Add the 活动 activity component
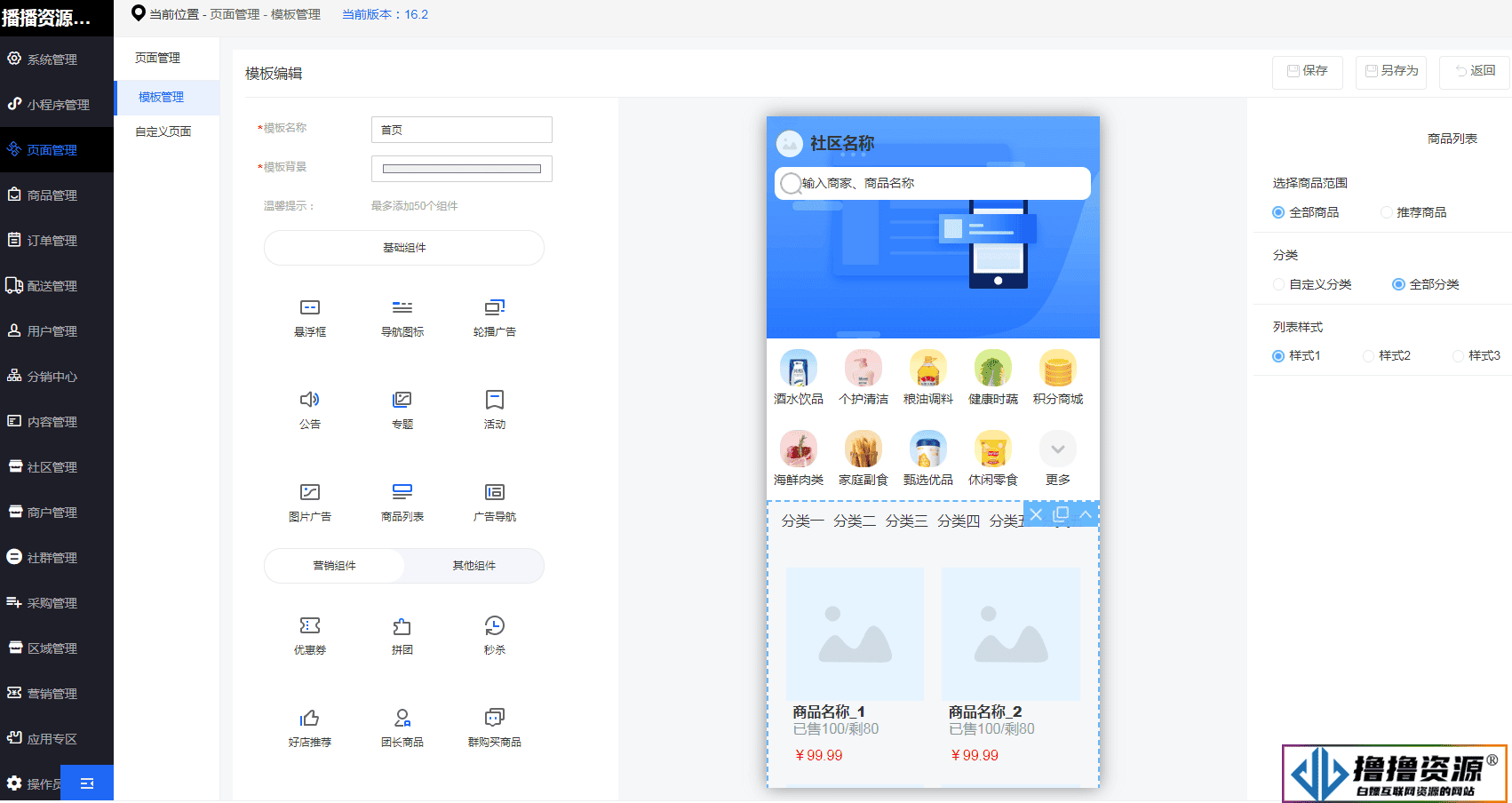This screenshot has width=1512, height=803. [x=495, y=410]
